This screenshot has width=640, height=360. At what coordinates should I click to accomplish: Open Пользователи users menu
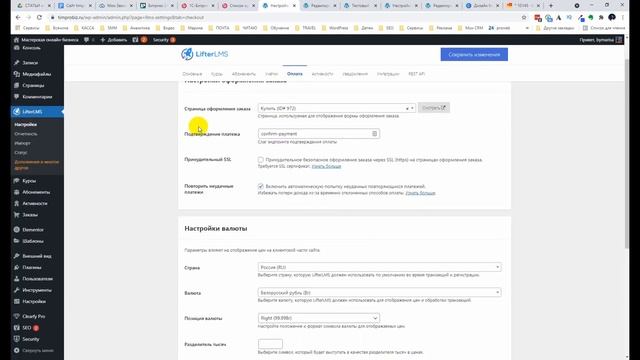pyautogui.click(x=38, y=279)
